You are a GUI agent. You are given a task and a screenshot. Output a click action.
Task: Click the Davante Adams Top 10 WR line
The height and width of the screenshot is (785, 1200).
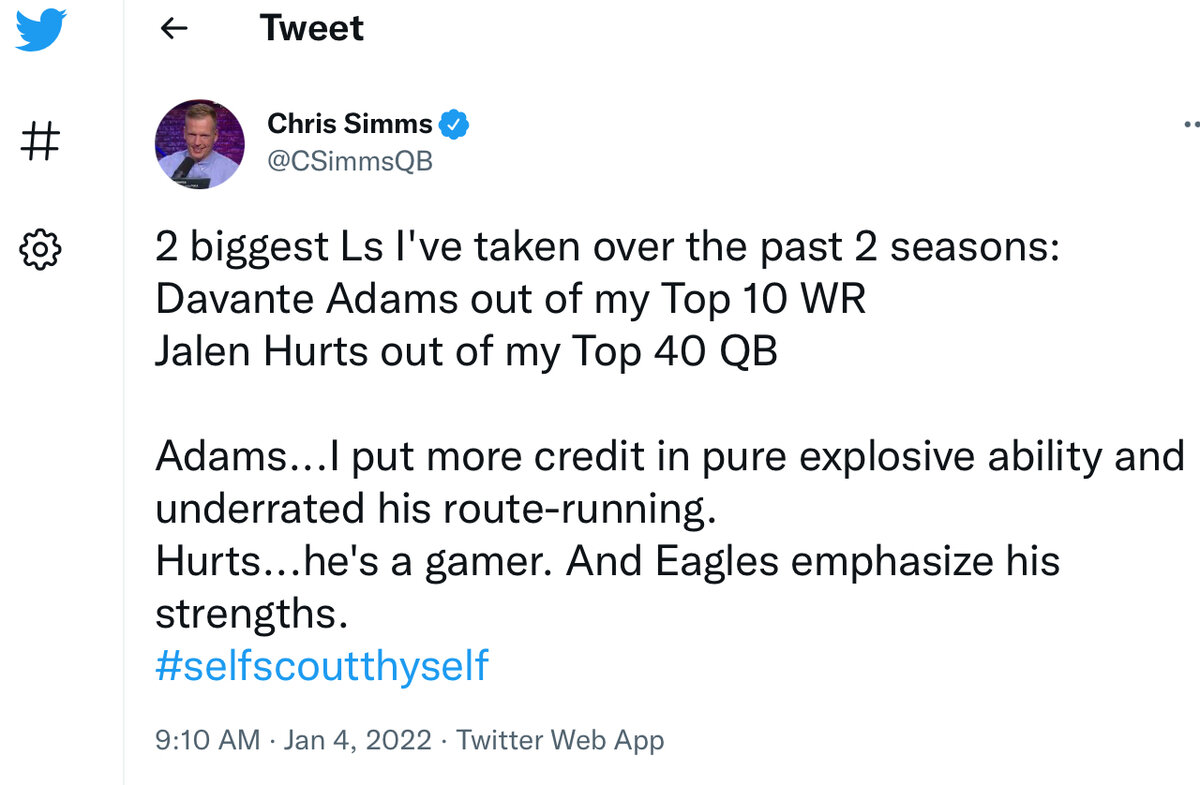pos(510,300)
